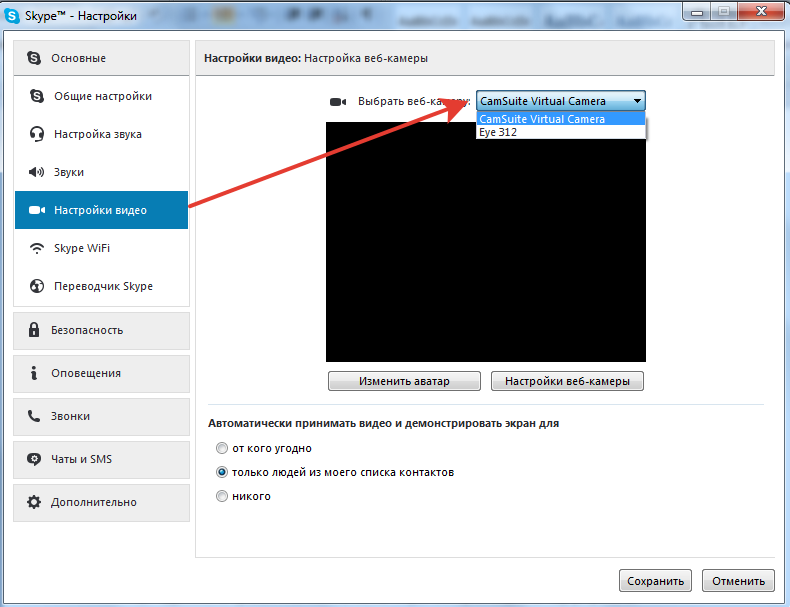Choose the 'никого' radio option

222,496
